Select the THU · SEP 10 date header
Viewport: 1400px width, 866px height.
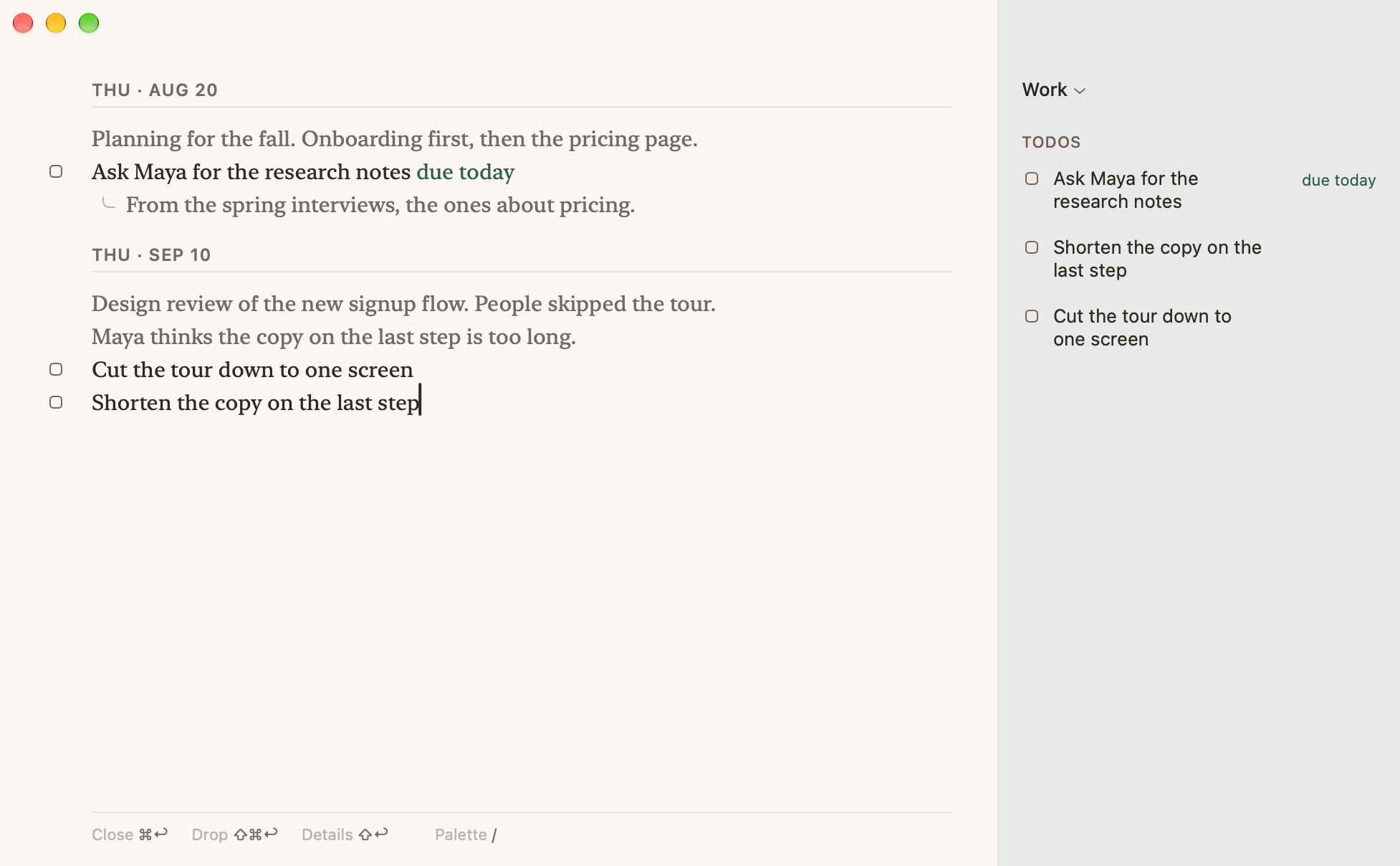pyautogui.click(x=151, y=255)
